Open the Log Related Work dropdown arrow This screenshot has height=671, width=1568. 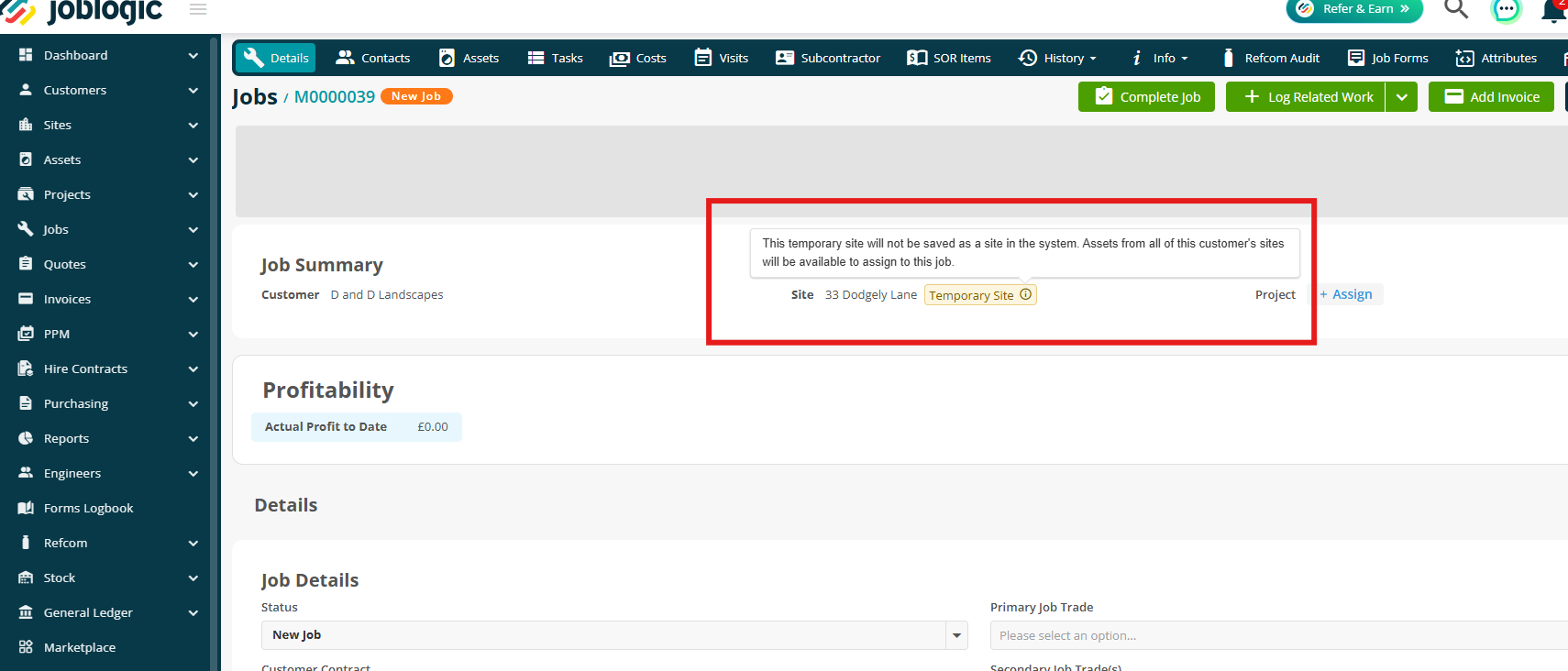pyautogui.click(x=1402, y=97)
